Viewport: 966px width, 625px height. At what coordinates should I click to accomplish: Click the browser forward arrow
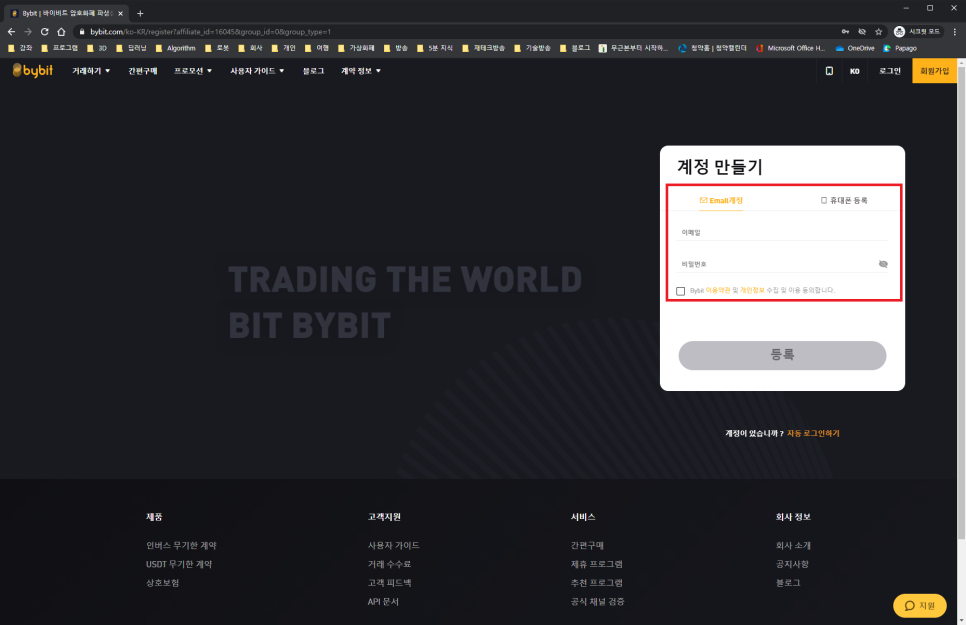28,31
